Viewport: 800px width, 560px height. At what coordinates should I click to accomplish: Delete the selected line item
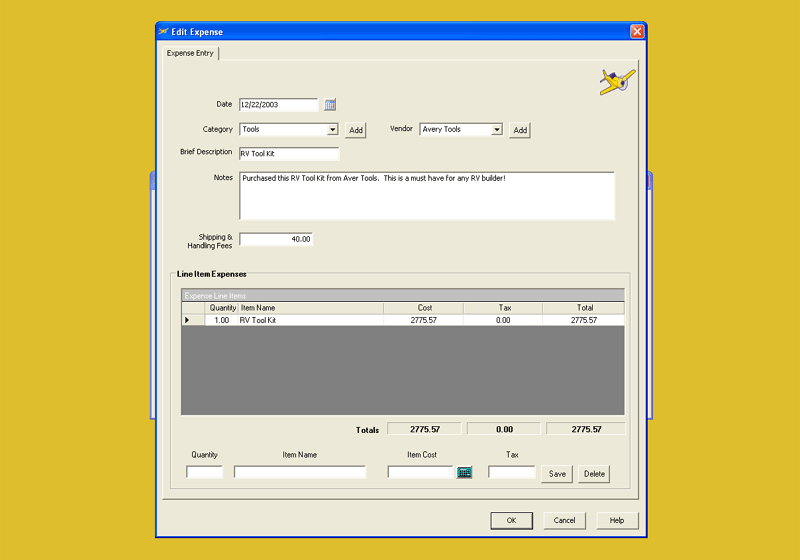click(x=594, y=474)
